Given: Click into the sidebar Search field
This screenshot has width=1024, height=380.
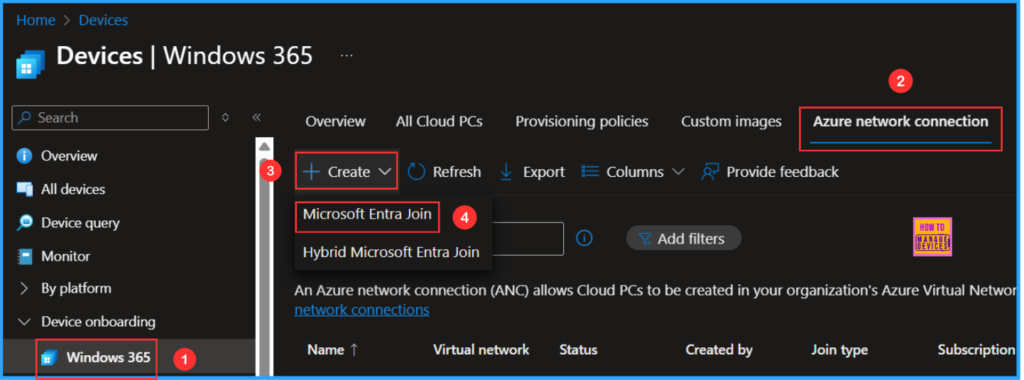Looking at the screenshot, I should click(x=110, y=118).
